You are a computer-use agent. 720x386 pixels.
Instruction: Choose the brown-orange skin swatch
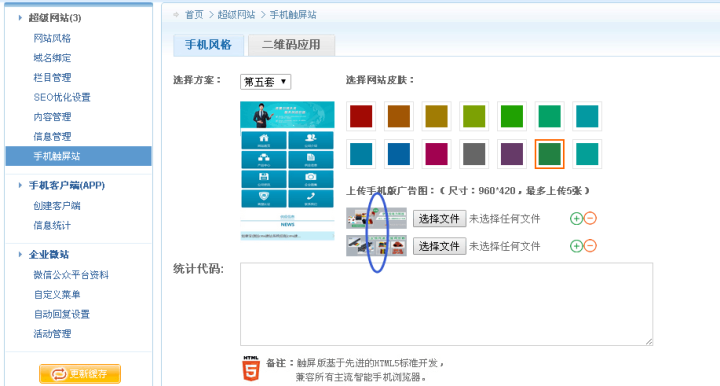(x=399, y=116)
